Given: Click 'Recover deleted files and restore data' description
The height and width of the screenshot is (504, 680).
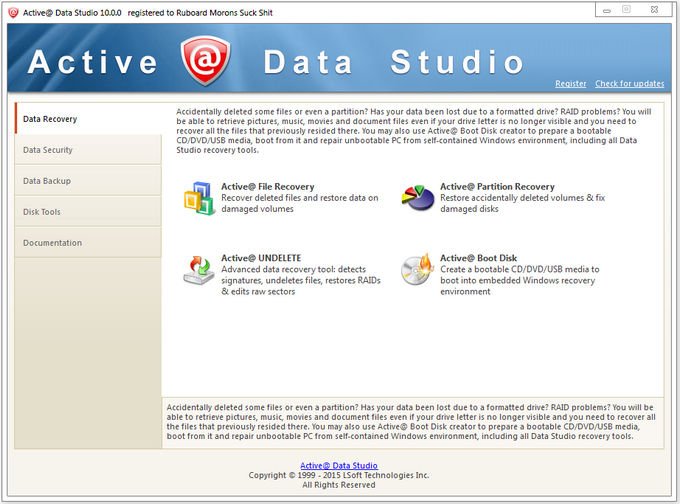Looking at the screenshot, I should (x=300, y=203).
